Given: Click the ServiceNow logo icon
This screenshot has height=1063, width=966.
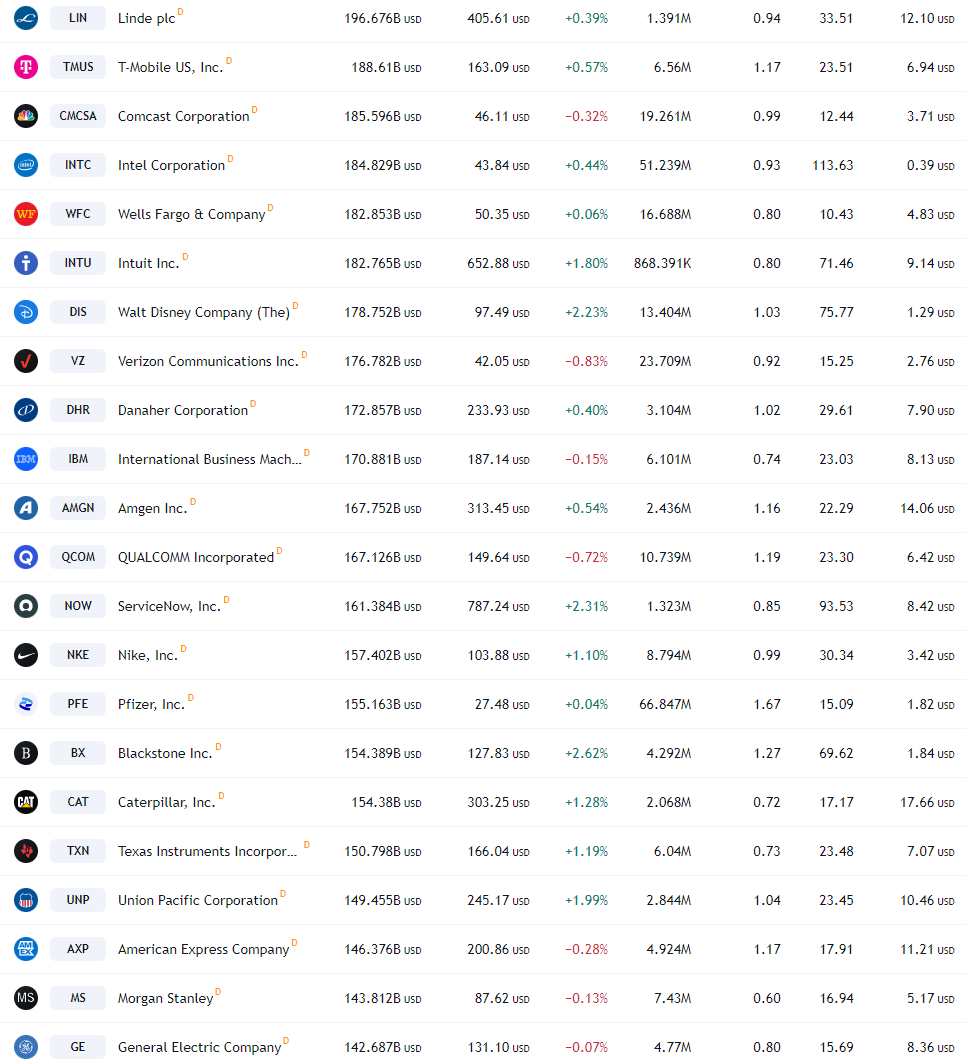Looking at the screenshot, I should [x=26, y=606].
